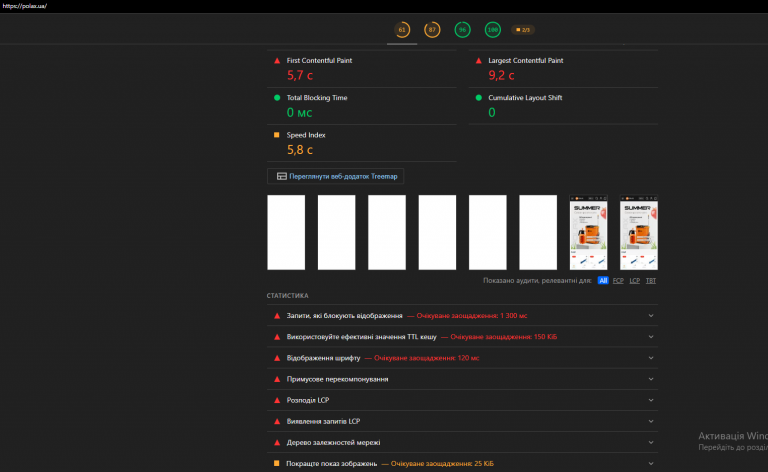
Task: Open the seventh filmstrip frame showing SUMMER banner
Action: coord(588,233)
